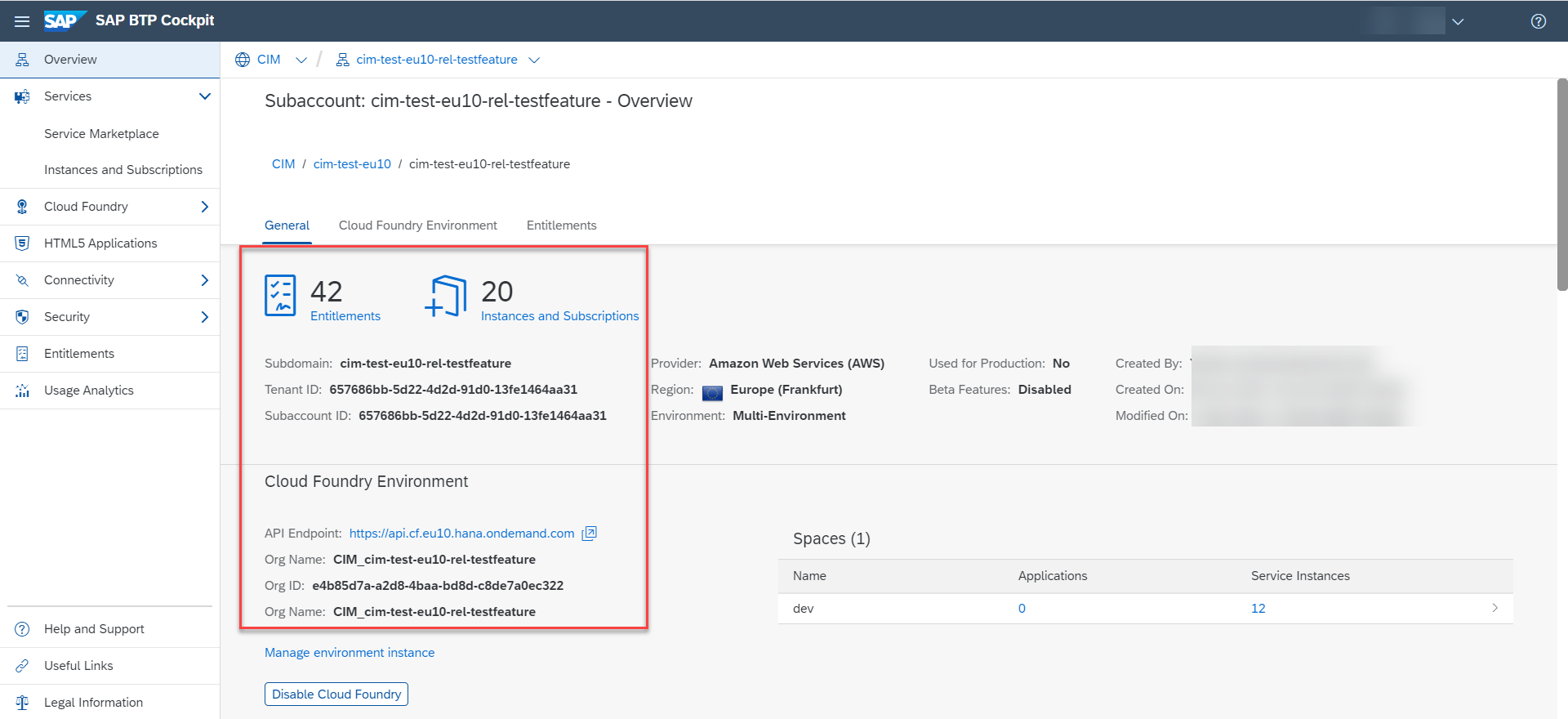The height and width of the screenshot is (719, 1568).
Task: Expand the Cloud Foundry sidebar section
Action: coord(204,207)
